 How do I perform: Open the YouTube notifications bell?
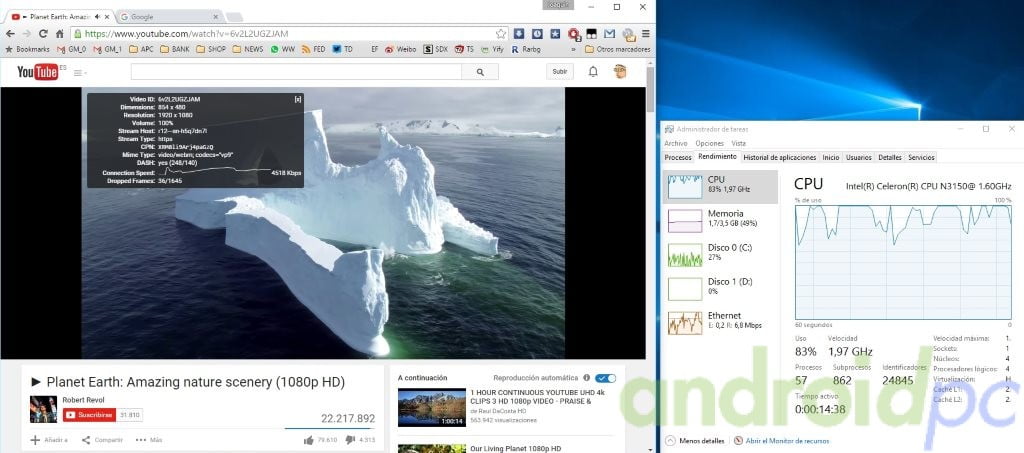click(x=593, y=72)
